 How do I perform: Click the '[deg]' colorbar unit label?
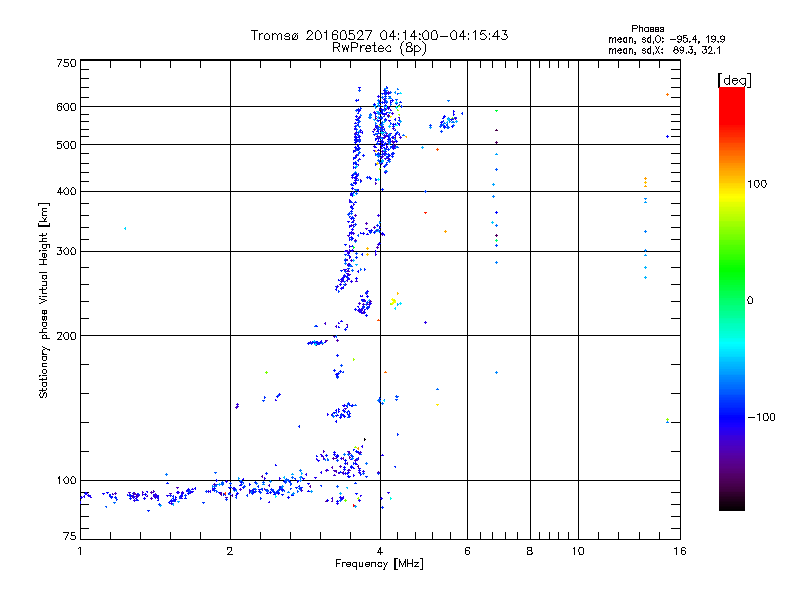pos(734,80)
